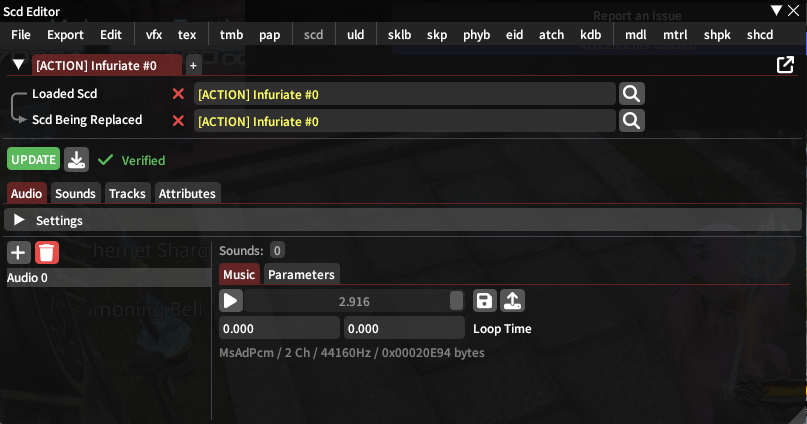Collapse the Infuriate #0 document arrow
Screen dimensions: 807x424
click(x=18, y=65)
